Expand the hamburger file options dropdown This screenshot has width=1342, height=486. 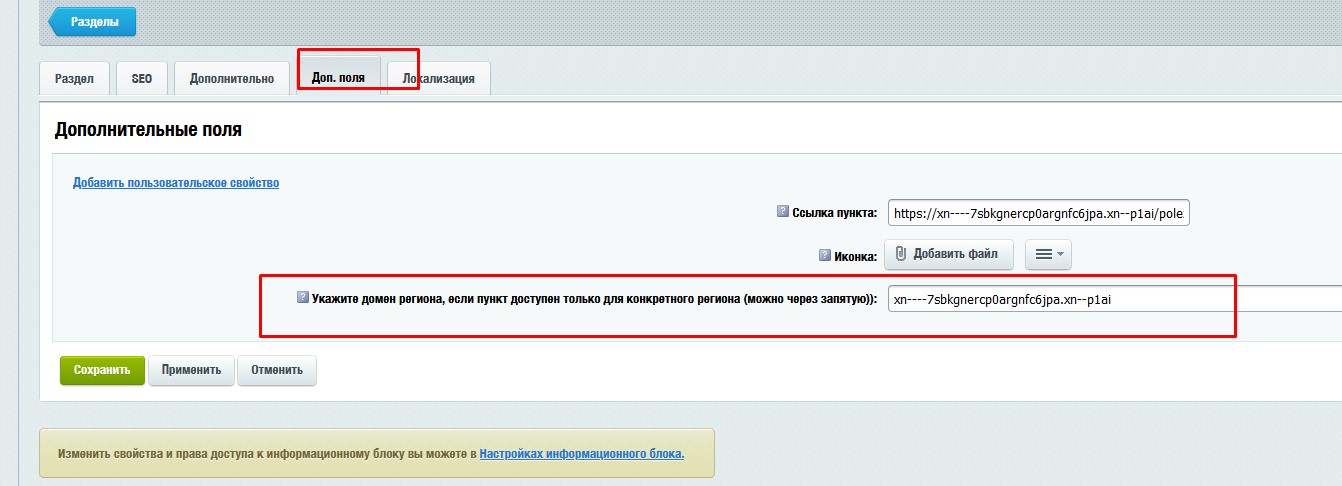1048,255
